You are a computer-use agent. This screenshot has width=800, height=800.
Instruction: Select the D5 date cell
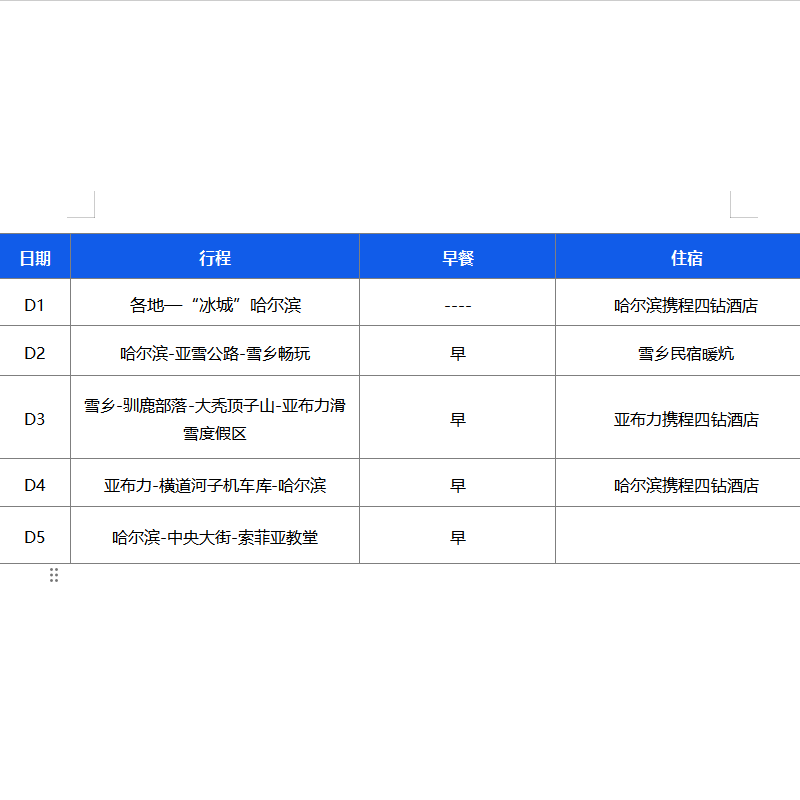pos(35,537)
